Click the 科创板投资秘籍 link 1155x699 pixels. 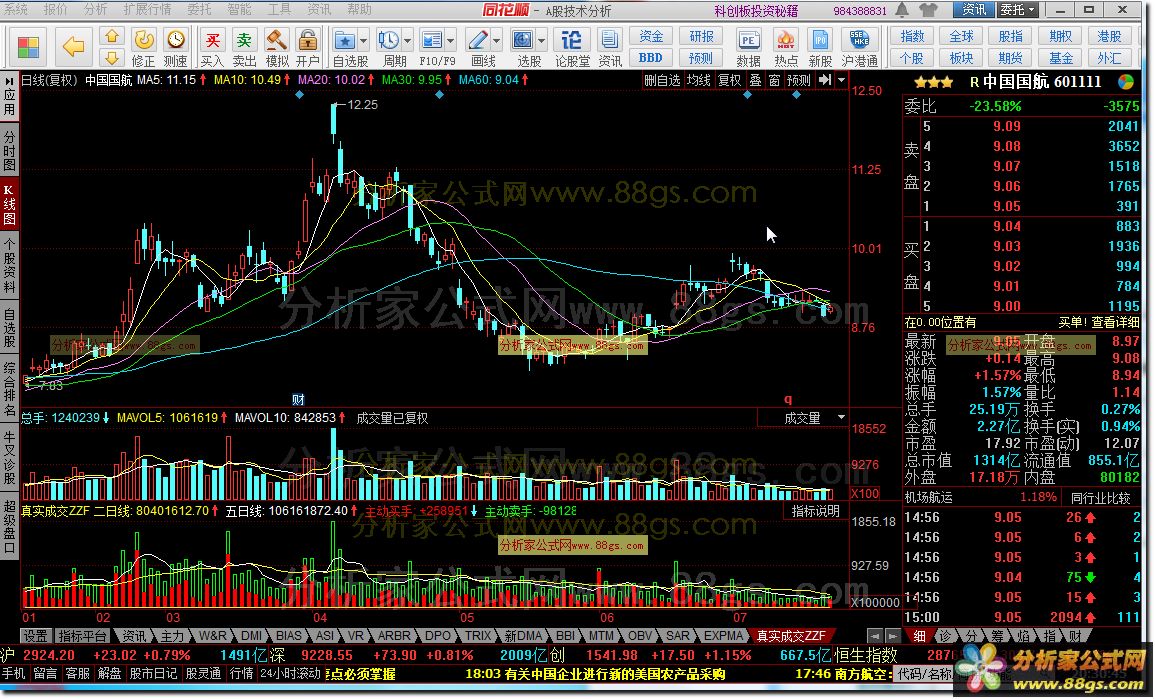pos(756,11)
